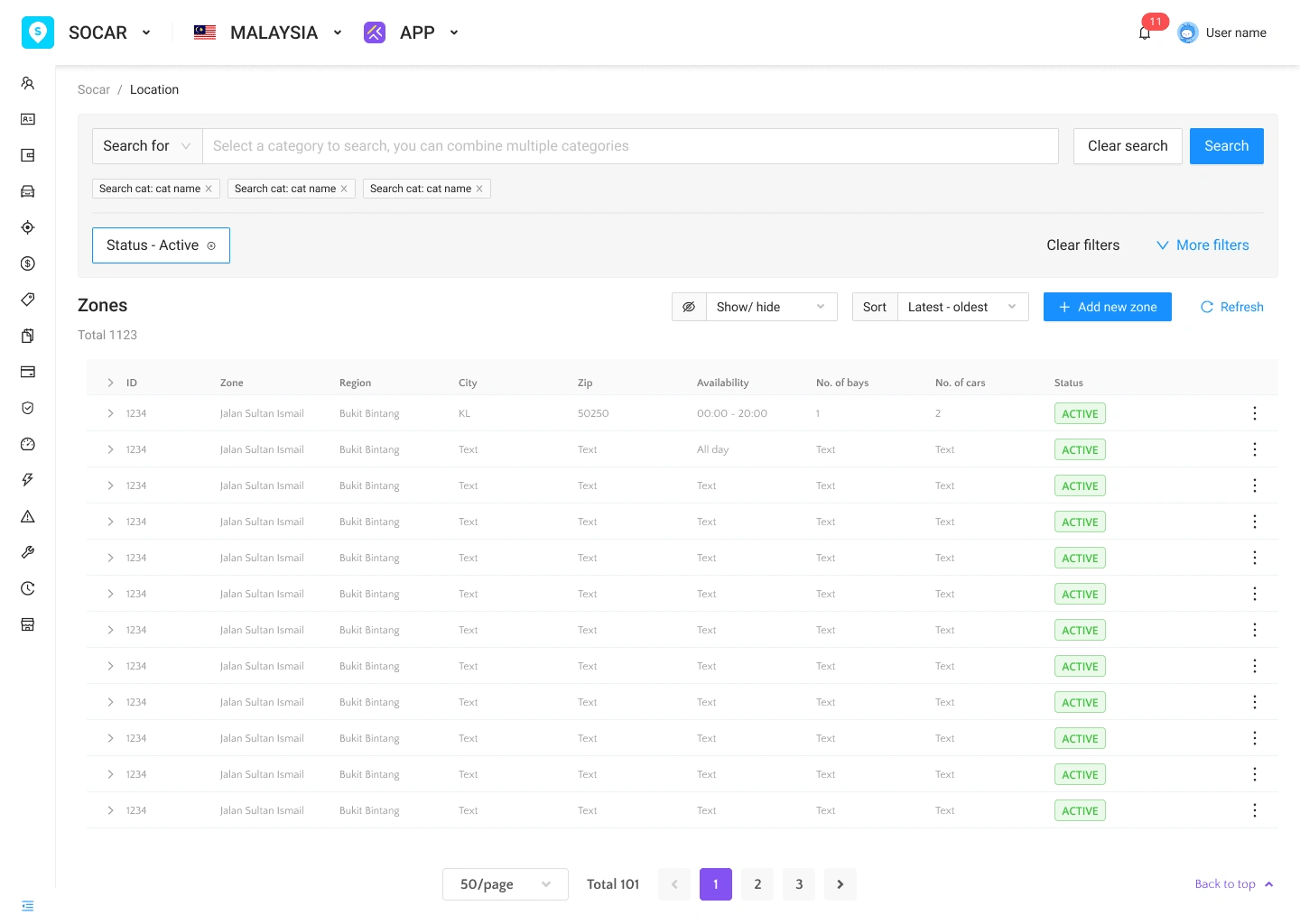The image size is (1300, 924).
Task: Open the credit card sidebar icon
Action: coord(28,372)
